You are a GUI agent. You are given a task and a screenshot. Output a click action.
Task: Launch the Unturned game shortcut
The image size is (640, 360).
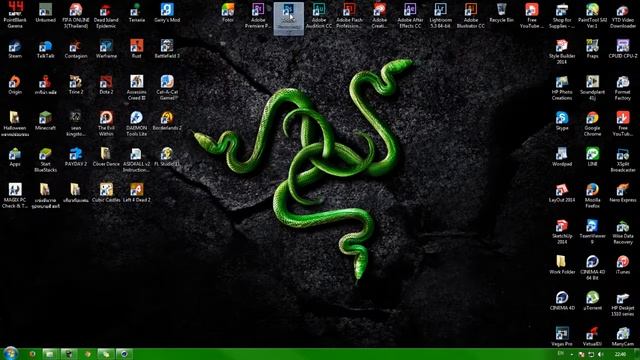(45, 13)
